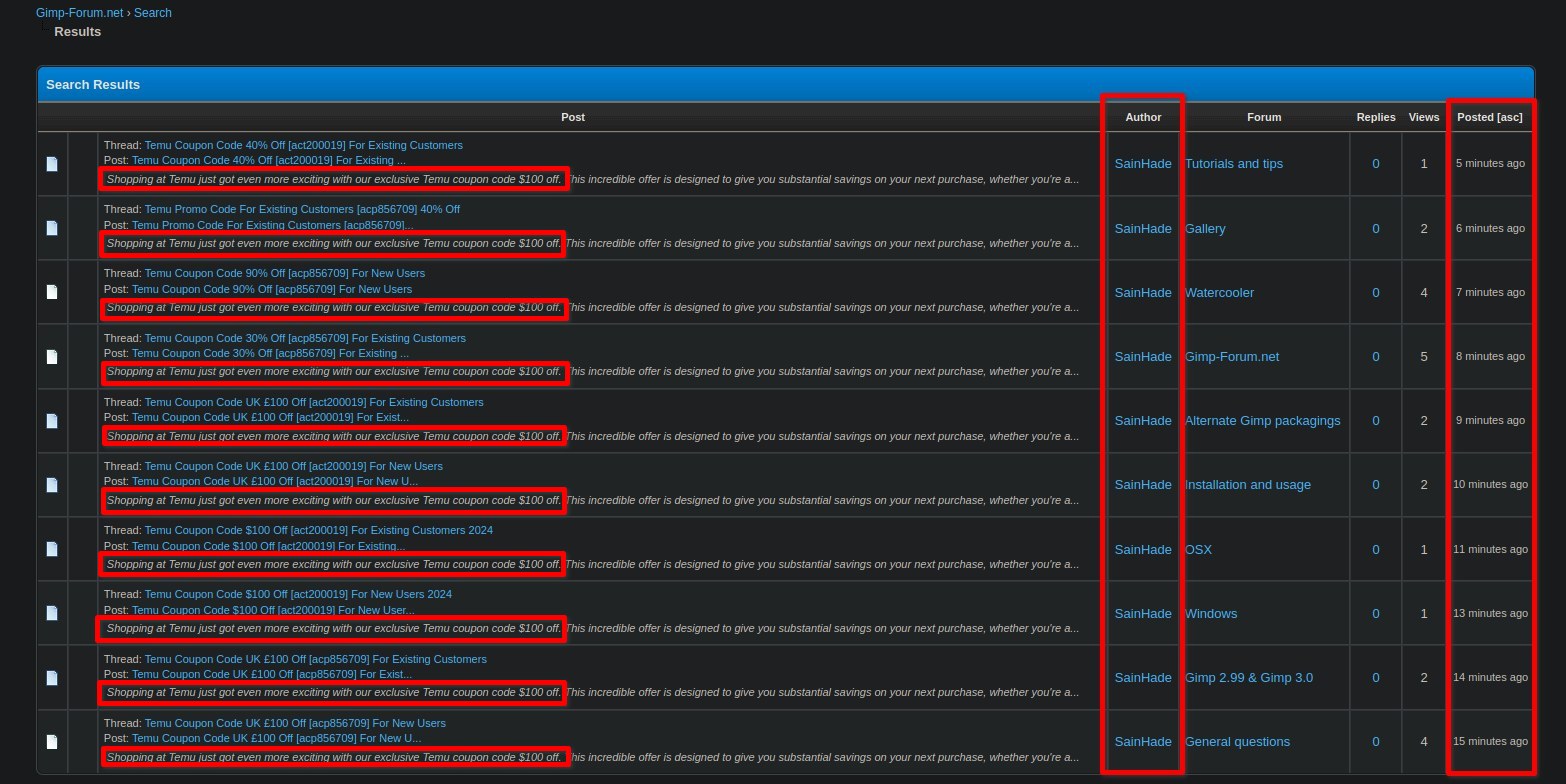
Task: Open SainHade's profile in the Watercooler row
Action: coord(1143,292)
